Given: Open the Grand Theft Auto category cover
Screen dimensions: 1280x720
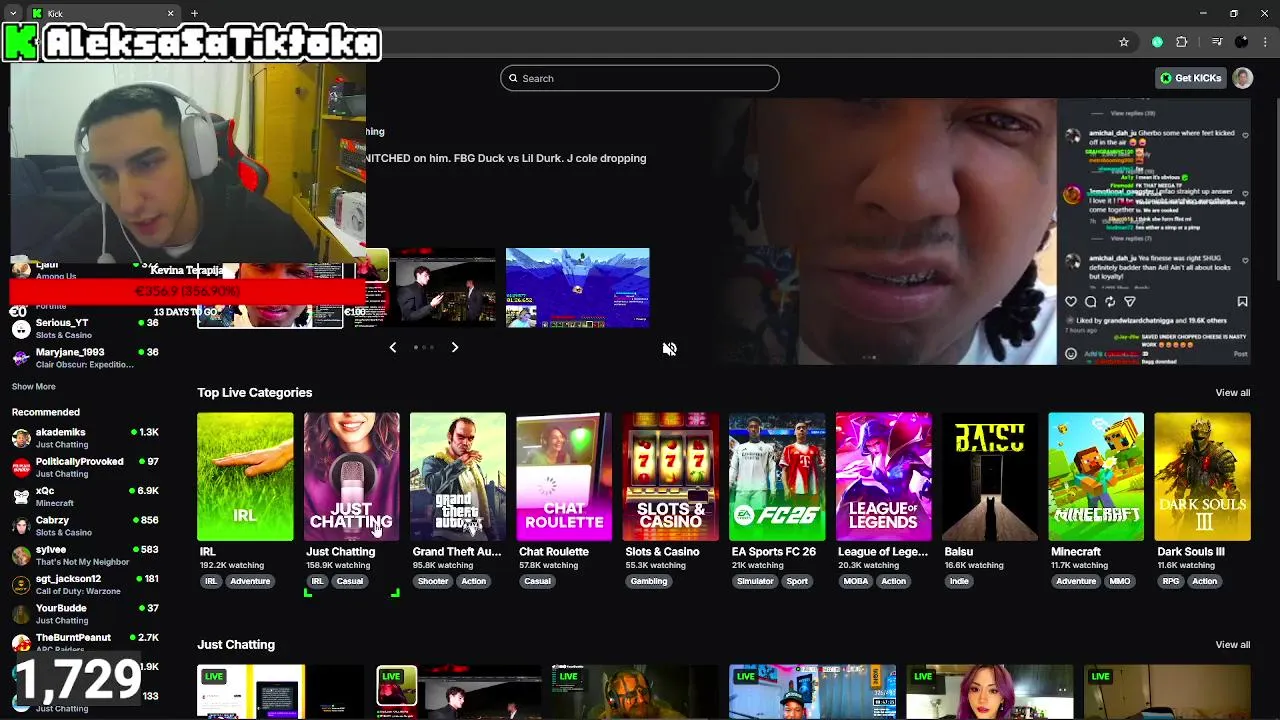Looking at the screenshot, I should [458, 476].
